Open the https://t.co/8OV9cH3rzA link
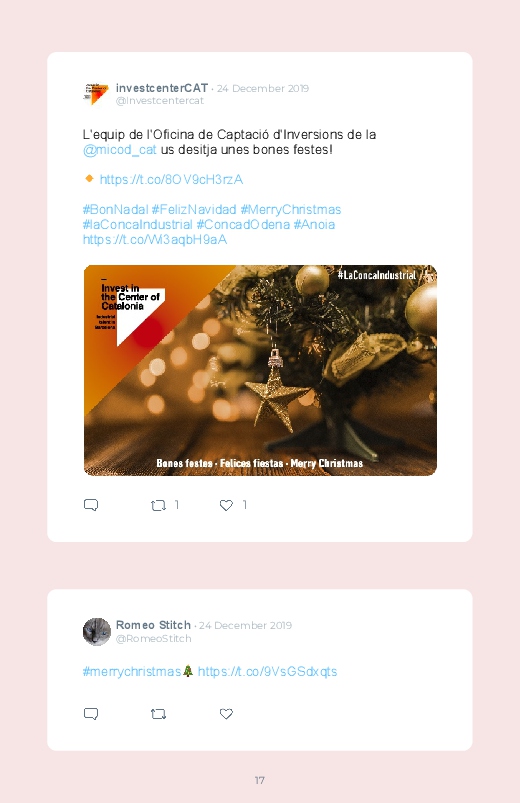The width and height of the screenshot is (520, 803). coord(171,179)
